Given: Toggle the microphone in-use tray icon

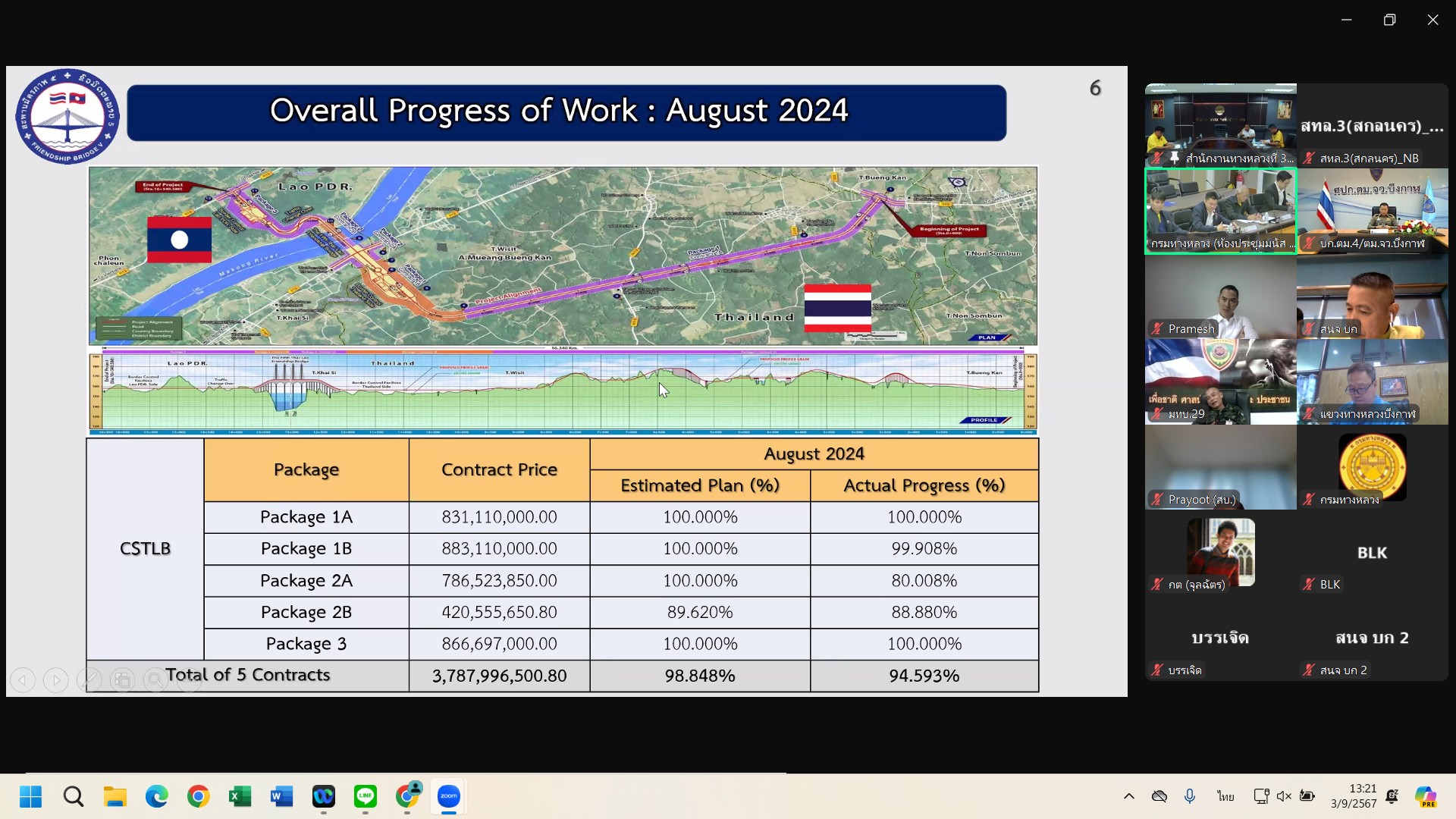Looking at the screenshot, I should pos(1190,796).
